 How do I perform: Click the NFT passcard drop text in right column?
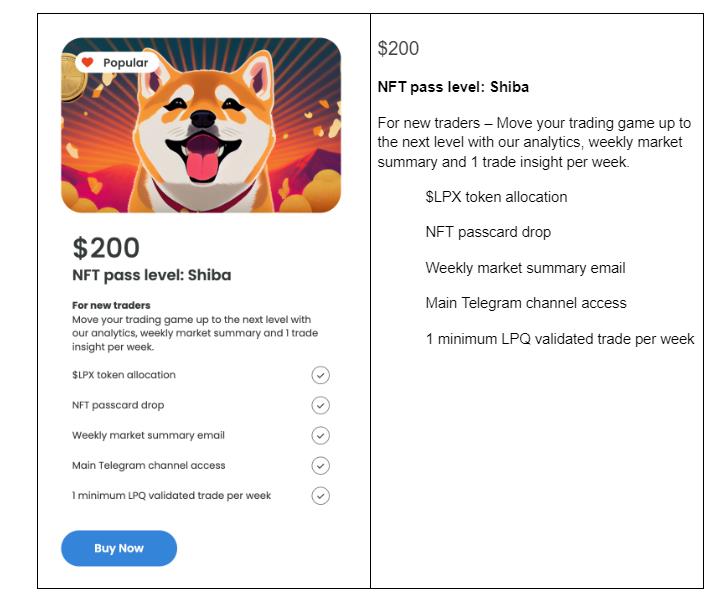(488, 232)
